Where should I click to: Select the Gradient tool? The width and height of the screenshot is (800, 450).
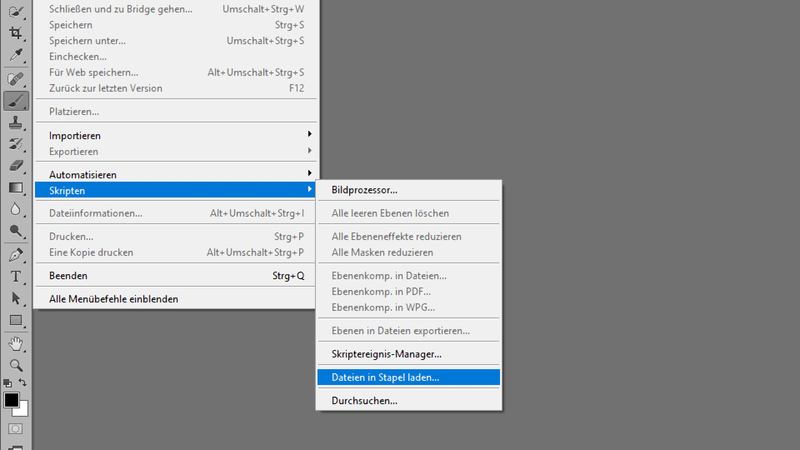(x=16, y=188)
